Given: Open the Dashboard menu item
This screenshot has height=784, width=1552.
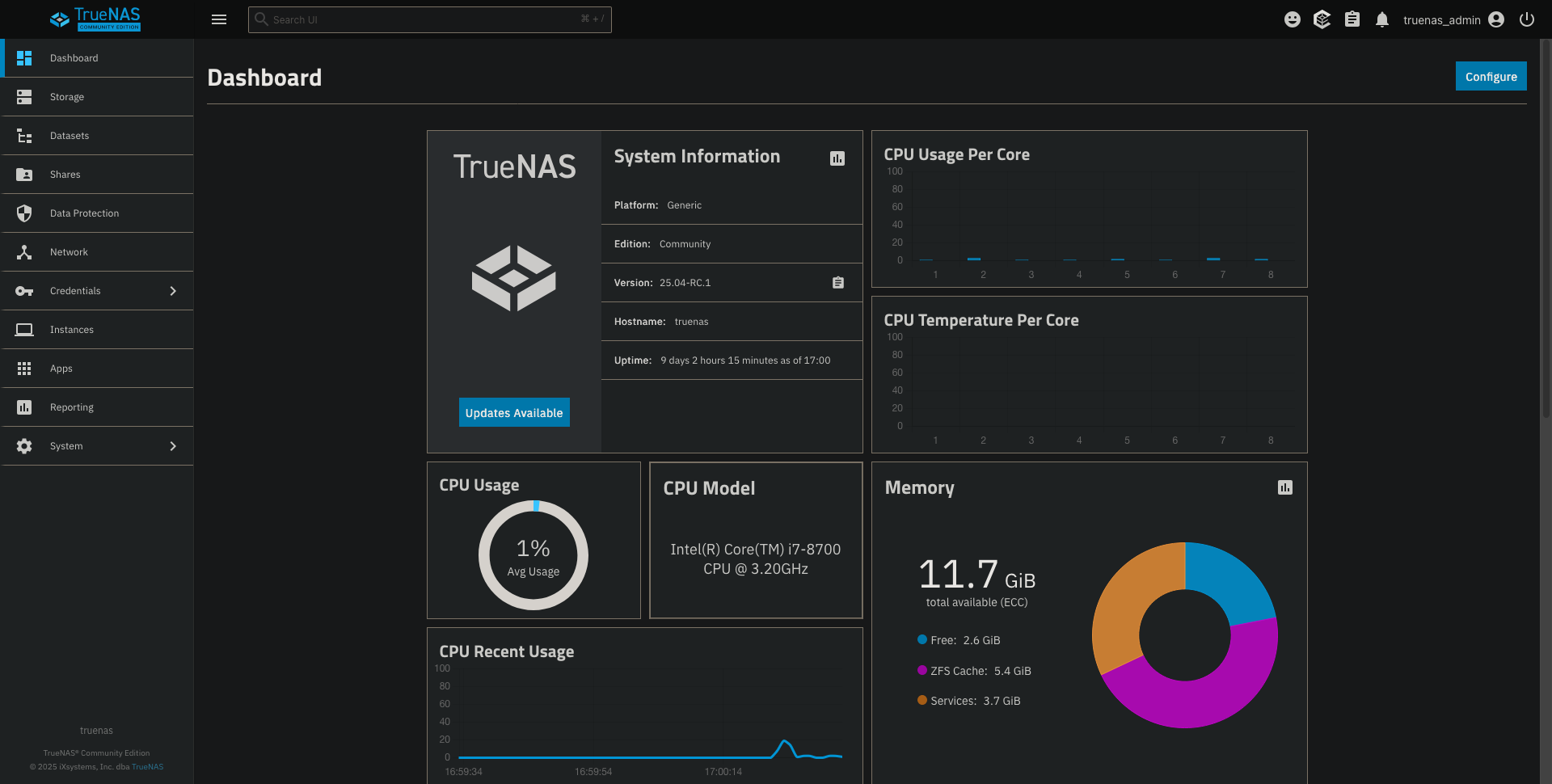Looking at the screenshot, I should 97,58.
